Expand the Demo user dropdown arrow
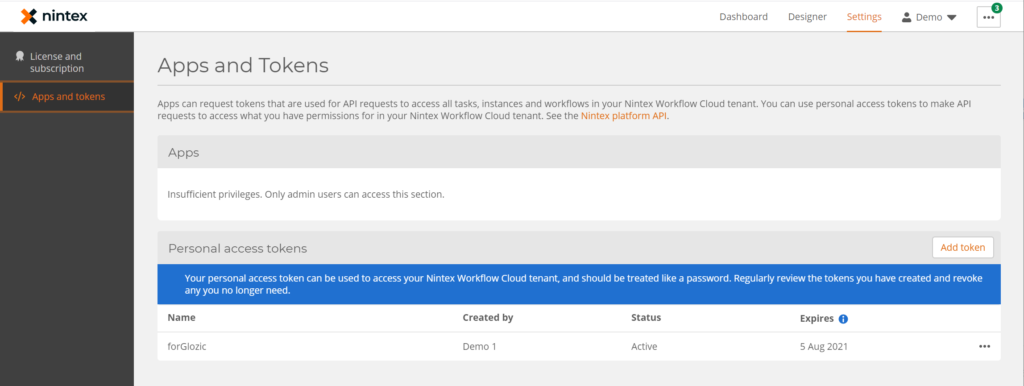Screen dimensions: 1024x386 click(x=952, y=18)
